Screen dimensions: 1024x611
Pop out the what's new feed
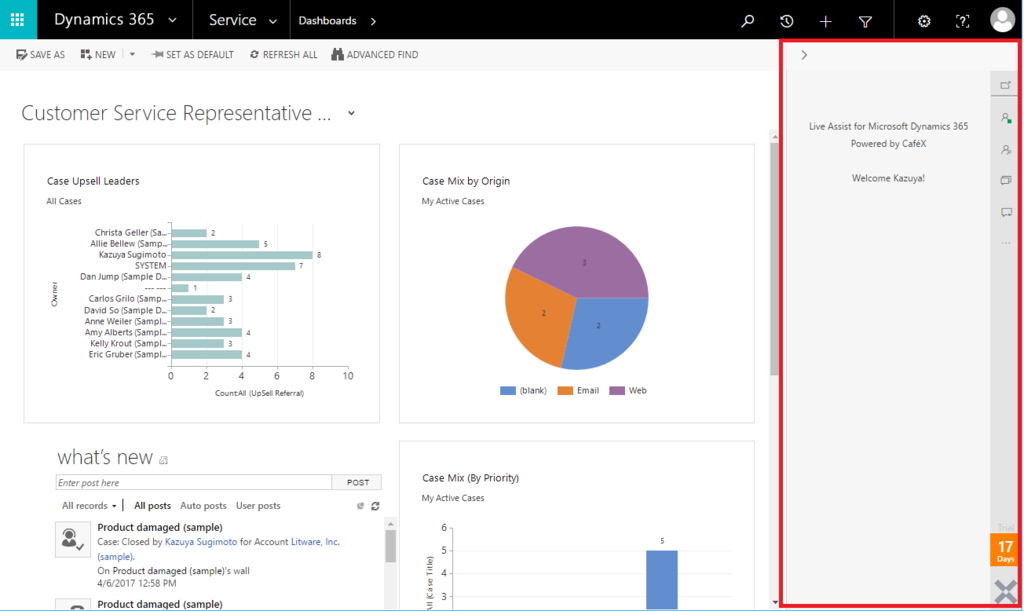[x=163, y=460]
